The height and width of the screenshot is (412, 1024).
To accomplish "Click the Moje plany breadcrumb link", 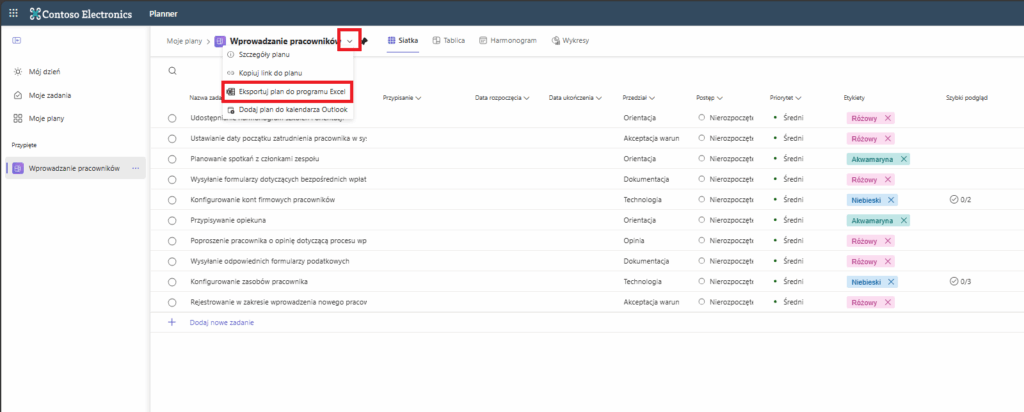I will (x=181, y=41).
